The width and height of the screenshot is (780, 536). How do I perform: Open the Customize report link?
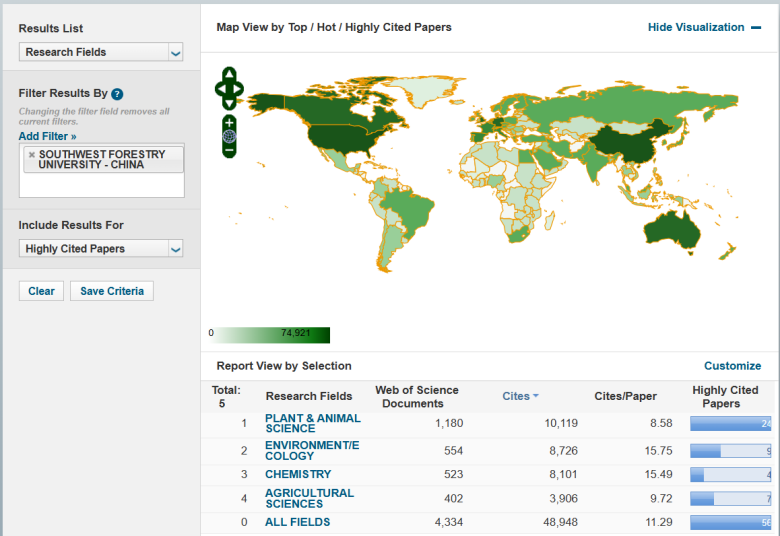pyautogui.click(x=732, y=366)
